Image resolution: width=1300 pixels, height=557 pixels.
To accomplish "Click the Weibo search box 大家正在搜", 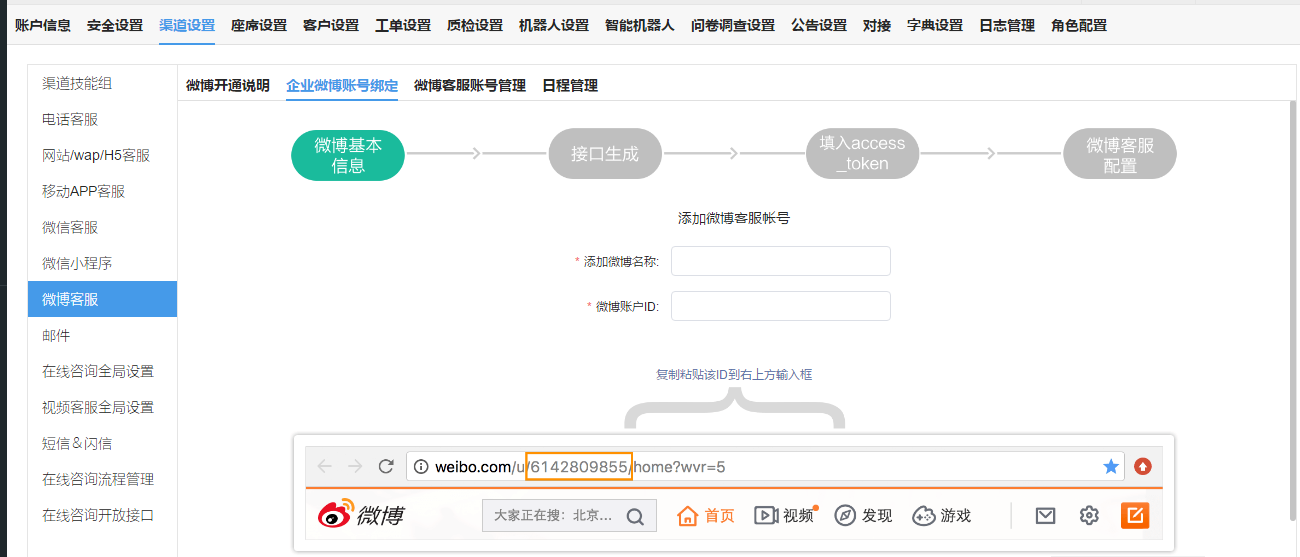I will tap(569, 516).
